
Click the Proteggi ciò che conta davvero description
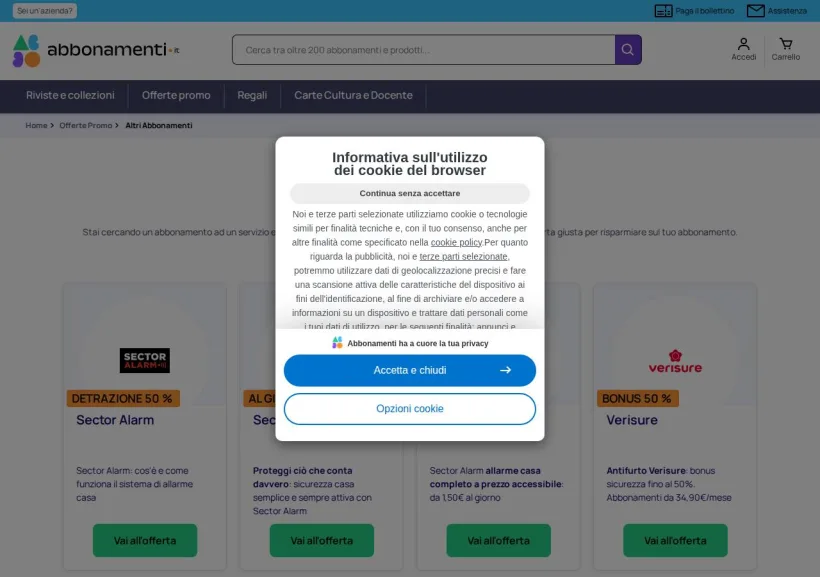(x=312, y=491)
